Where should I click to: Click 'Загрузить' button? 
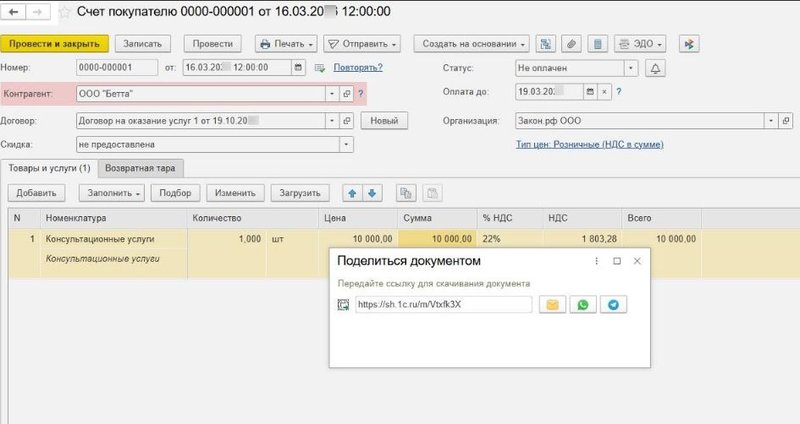[300, 193]
